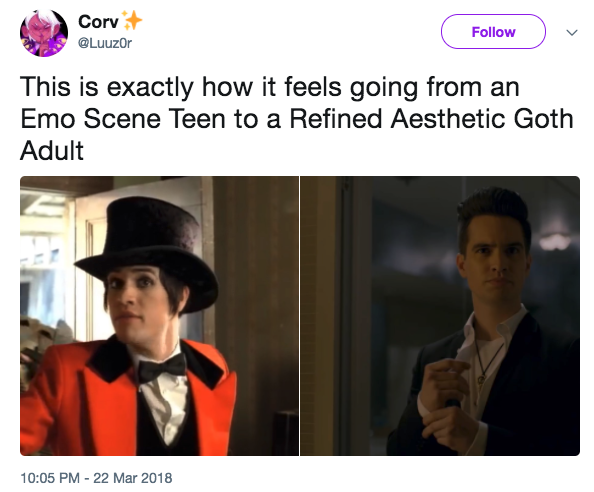Viewport: 594px width, 492px height.
Task: Click the 10:05 PM timestamp link
Action: pos(50,478)
